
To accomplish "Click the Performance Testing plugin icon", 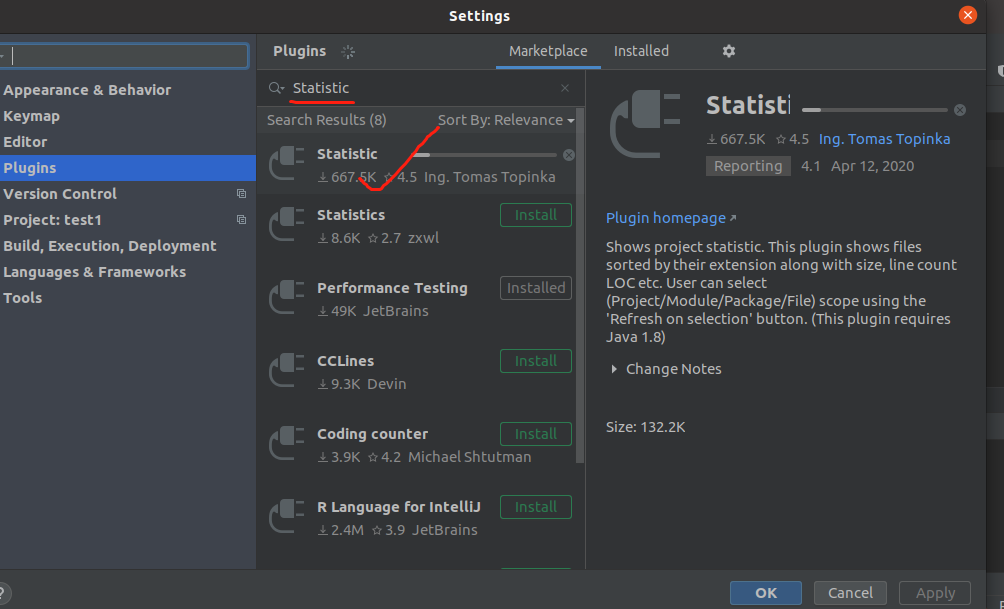I will coord(287,298).
